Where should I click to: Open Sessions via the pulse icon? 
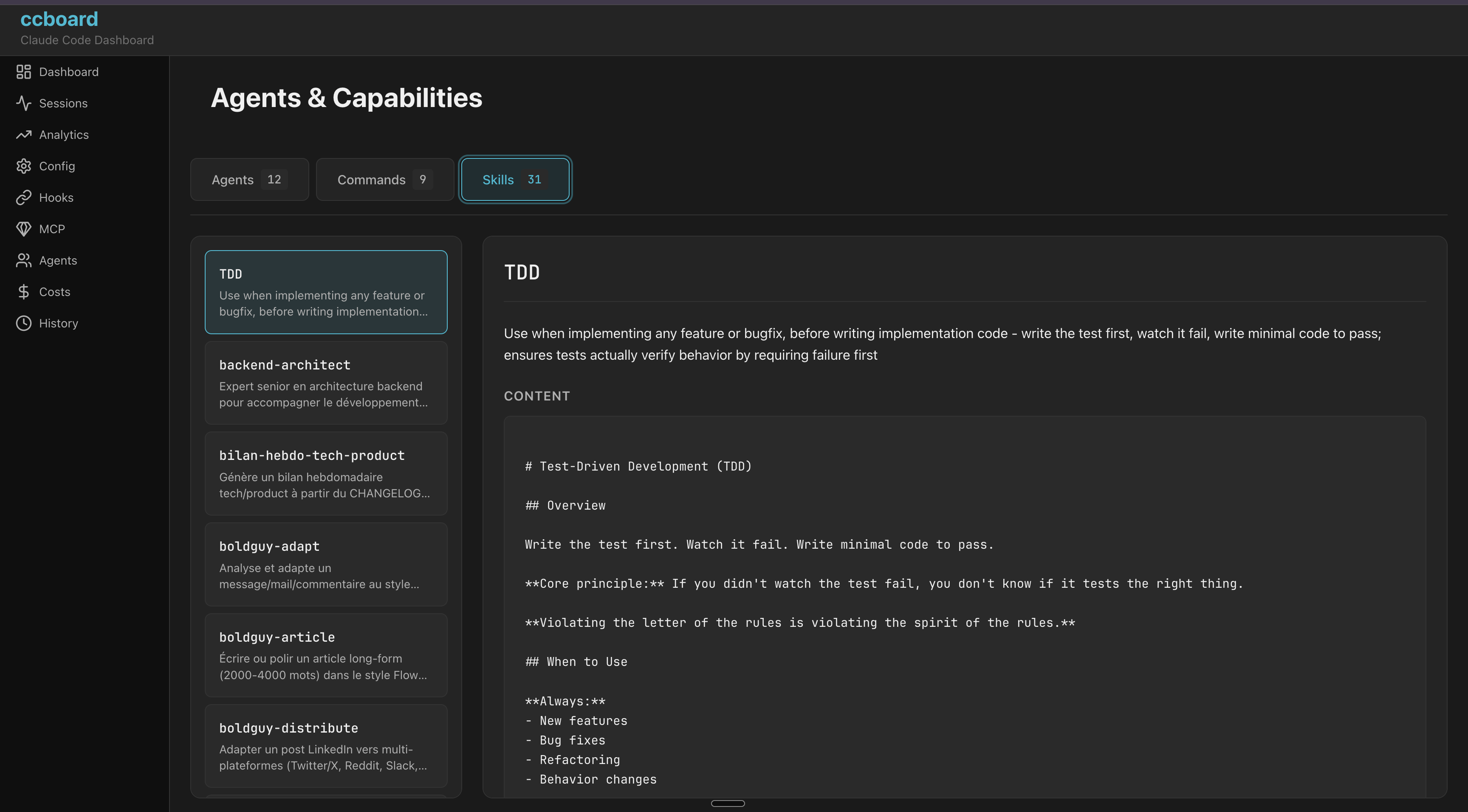click(x=23, y=103)
